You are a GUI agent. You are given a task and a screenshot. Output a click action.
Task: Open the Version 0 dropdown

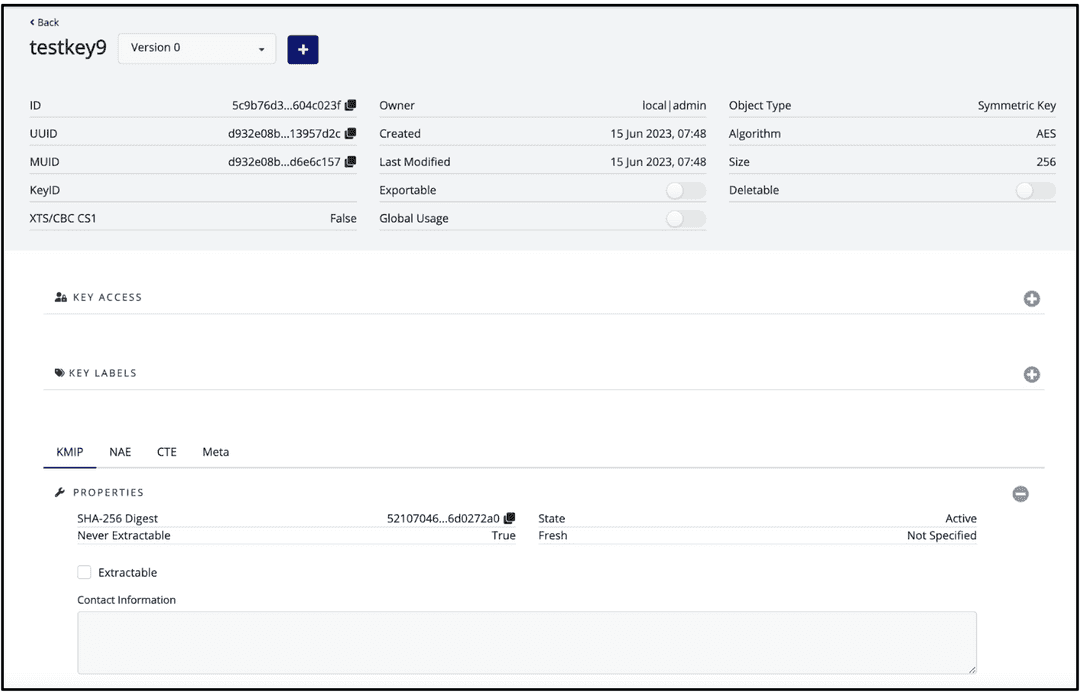click(196, 48)
